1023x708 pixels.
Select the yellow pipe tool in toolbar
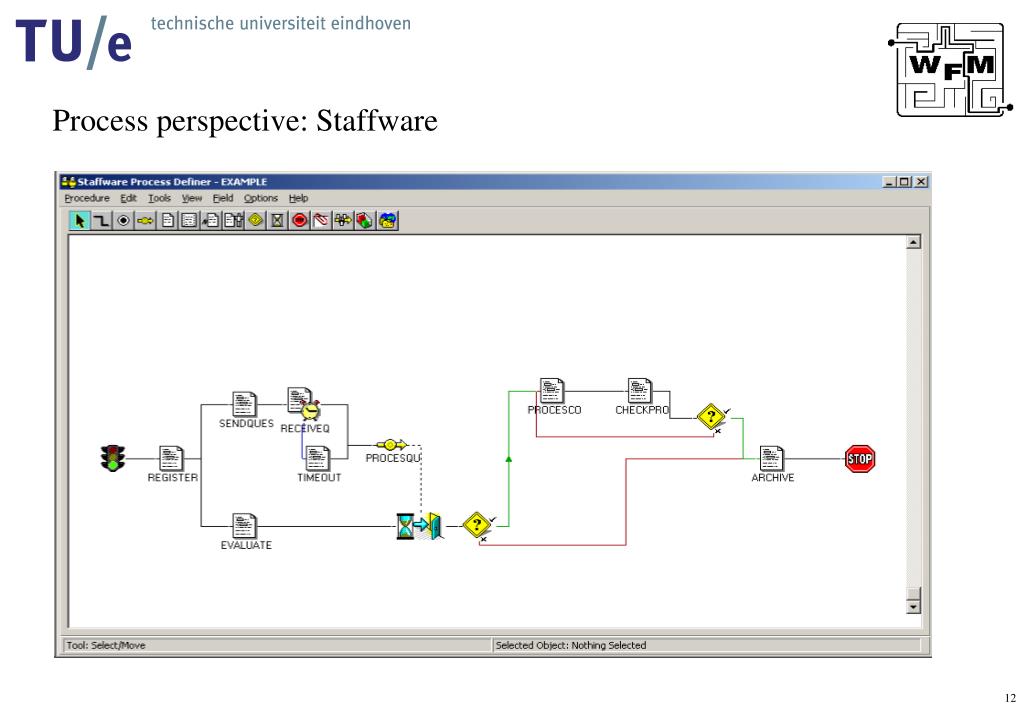click(x=145, y=221)
